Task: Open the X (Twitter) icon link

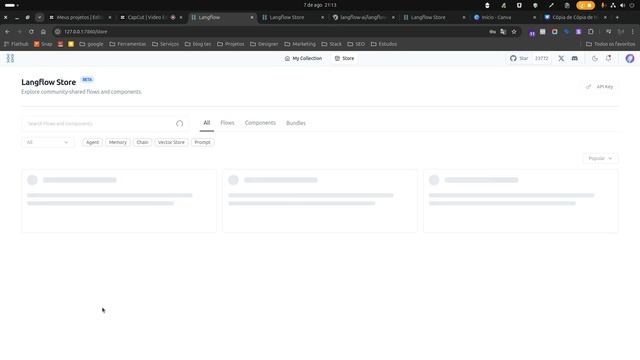Action: click(x=561, y=58)
